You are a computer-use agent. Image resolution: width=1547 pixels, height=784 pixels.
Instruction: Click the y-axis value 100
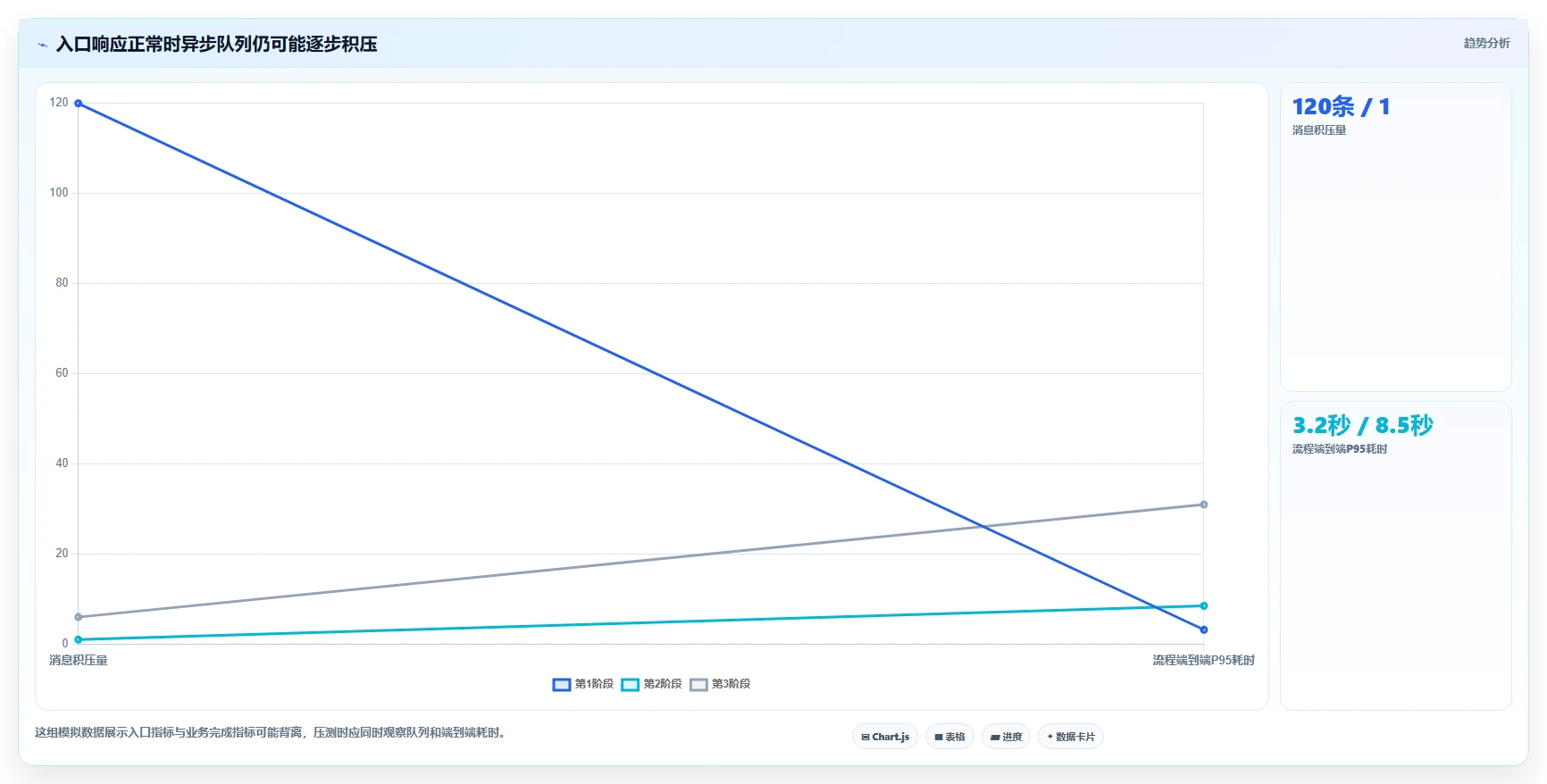coord(59,193)
